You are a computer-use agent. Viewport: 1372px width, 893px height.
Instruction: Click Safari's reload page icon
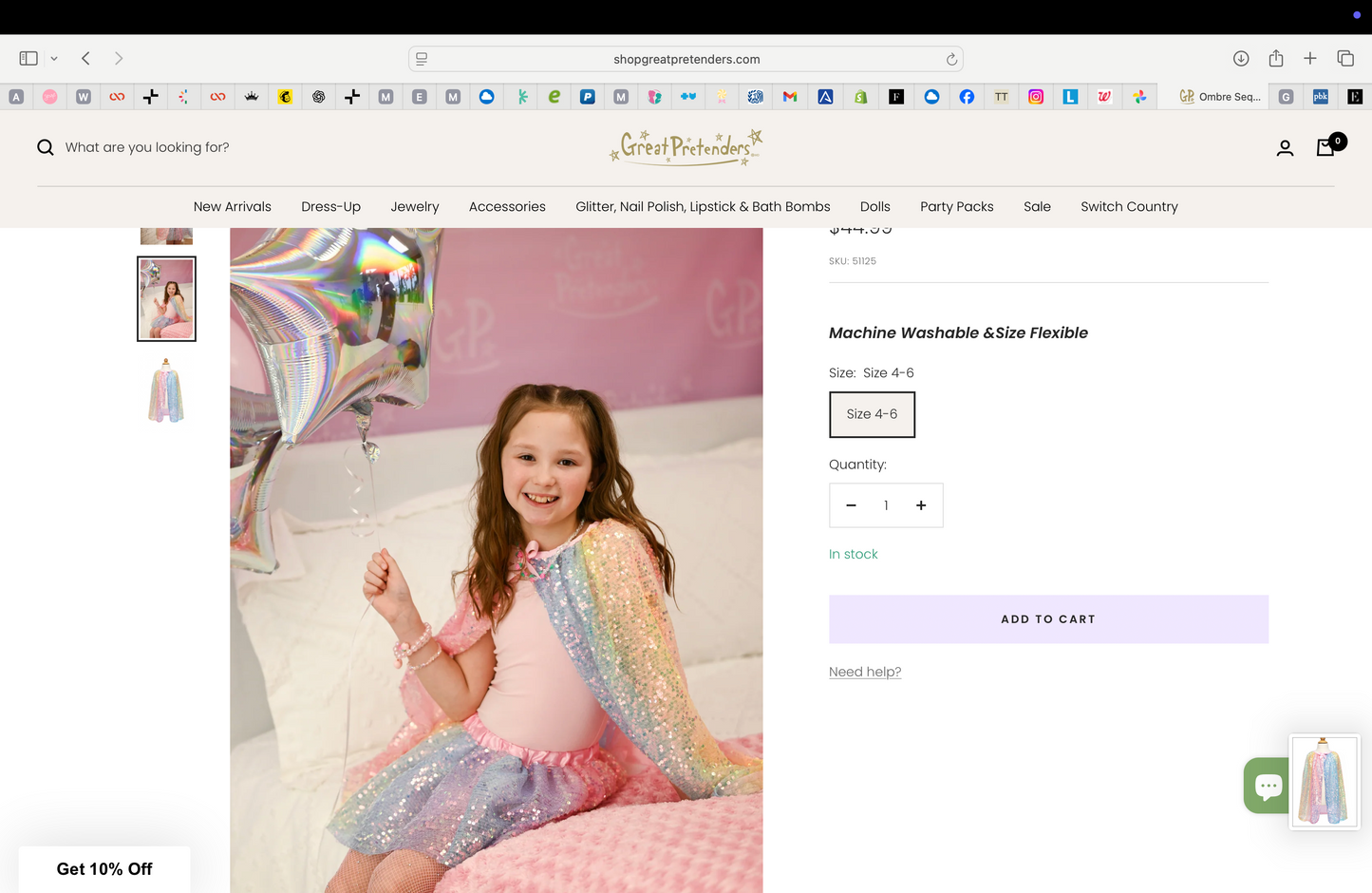click(x=951, y=59)
